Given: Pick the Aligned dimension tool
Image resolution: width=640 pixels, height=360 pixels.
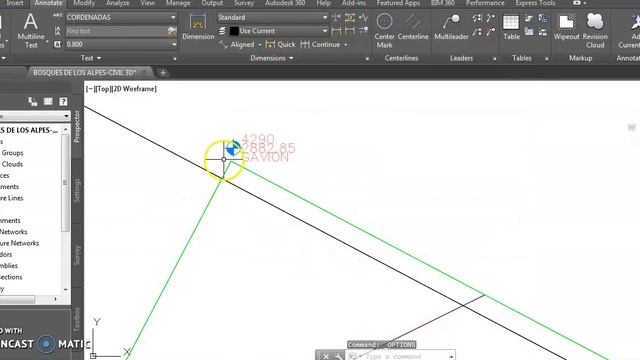Looking at the screenshot, I should 236,44.
